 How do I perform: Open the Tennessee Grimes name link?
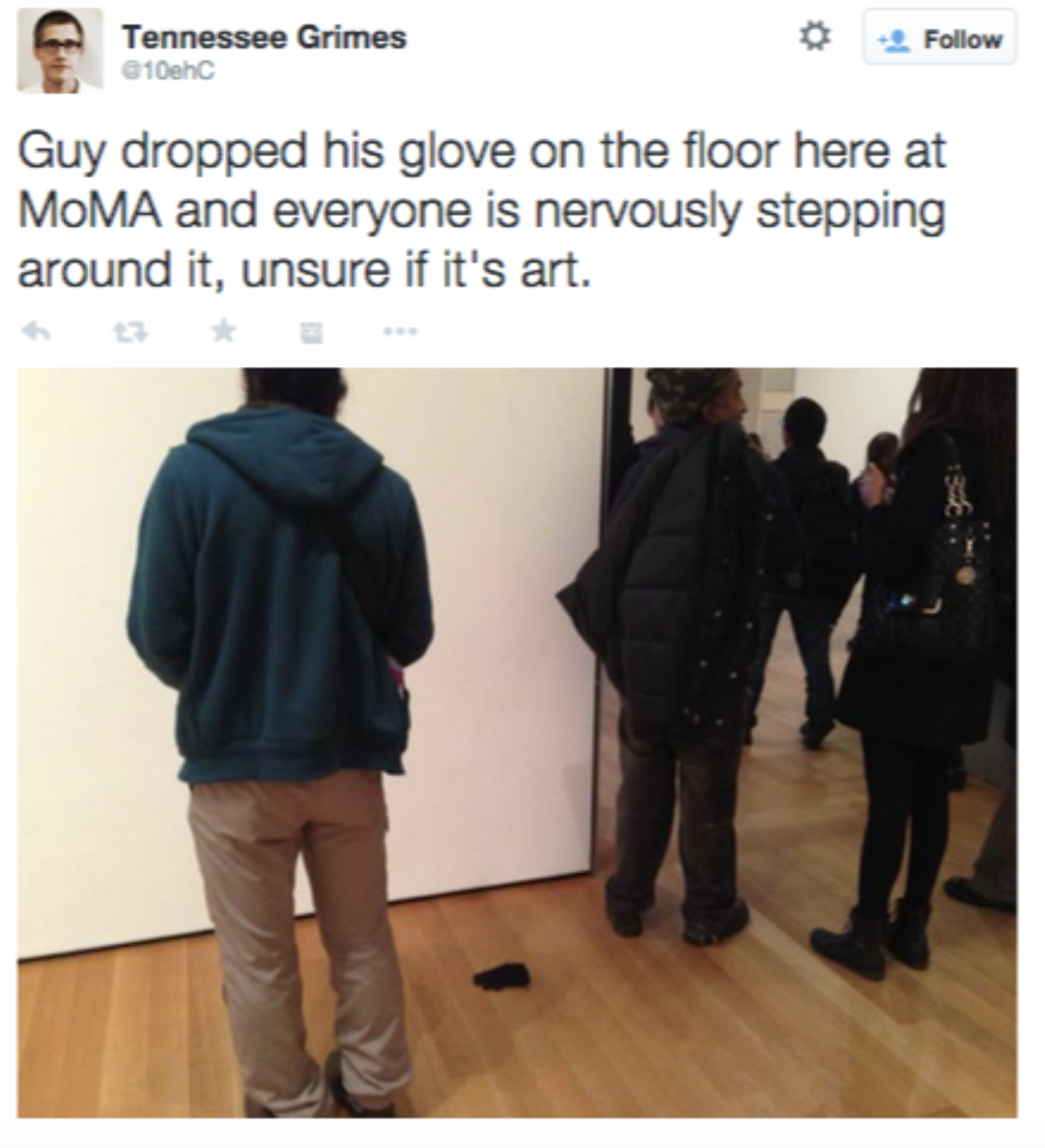pyautogui.click(x=264, y=37)
